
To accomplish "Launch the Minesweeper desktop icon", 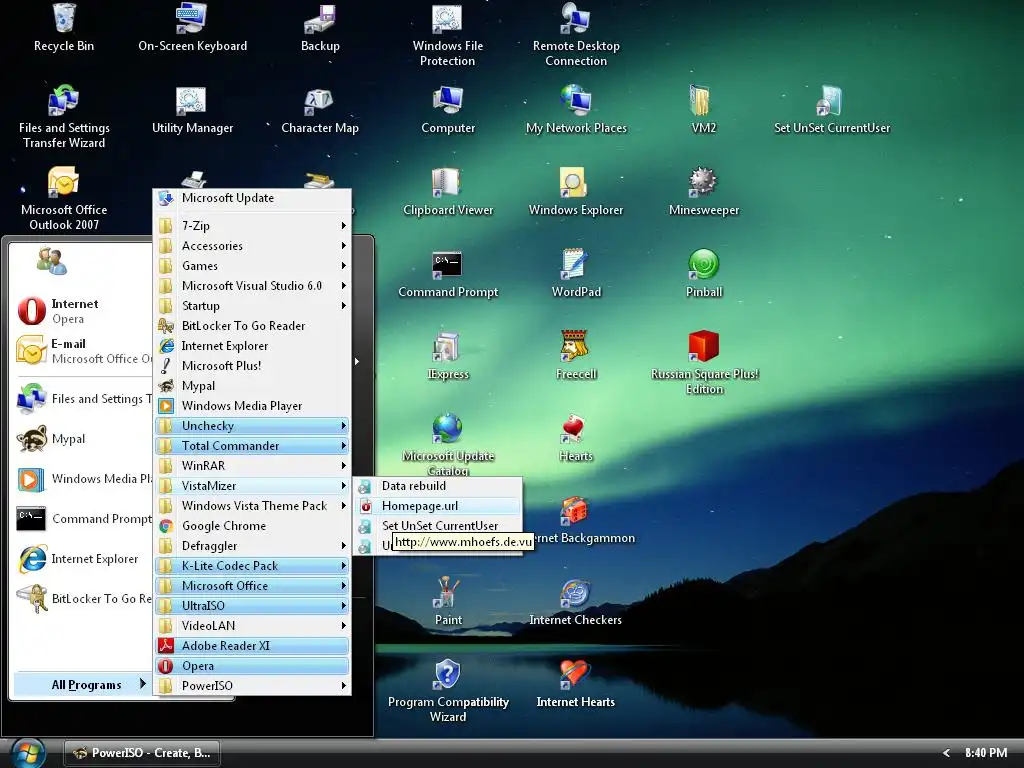I will tap(703, 191).
